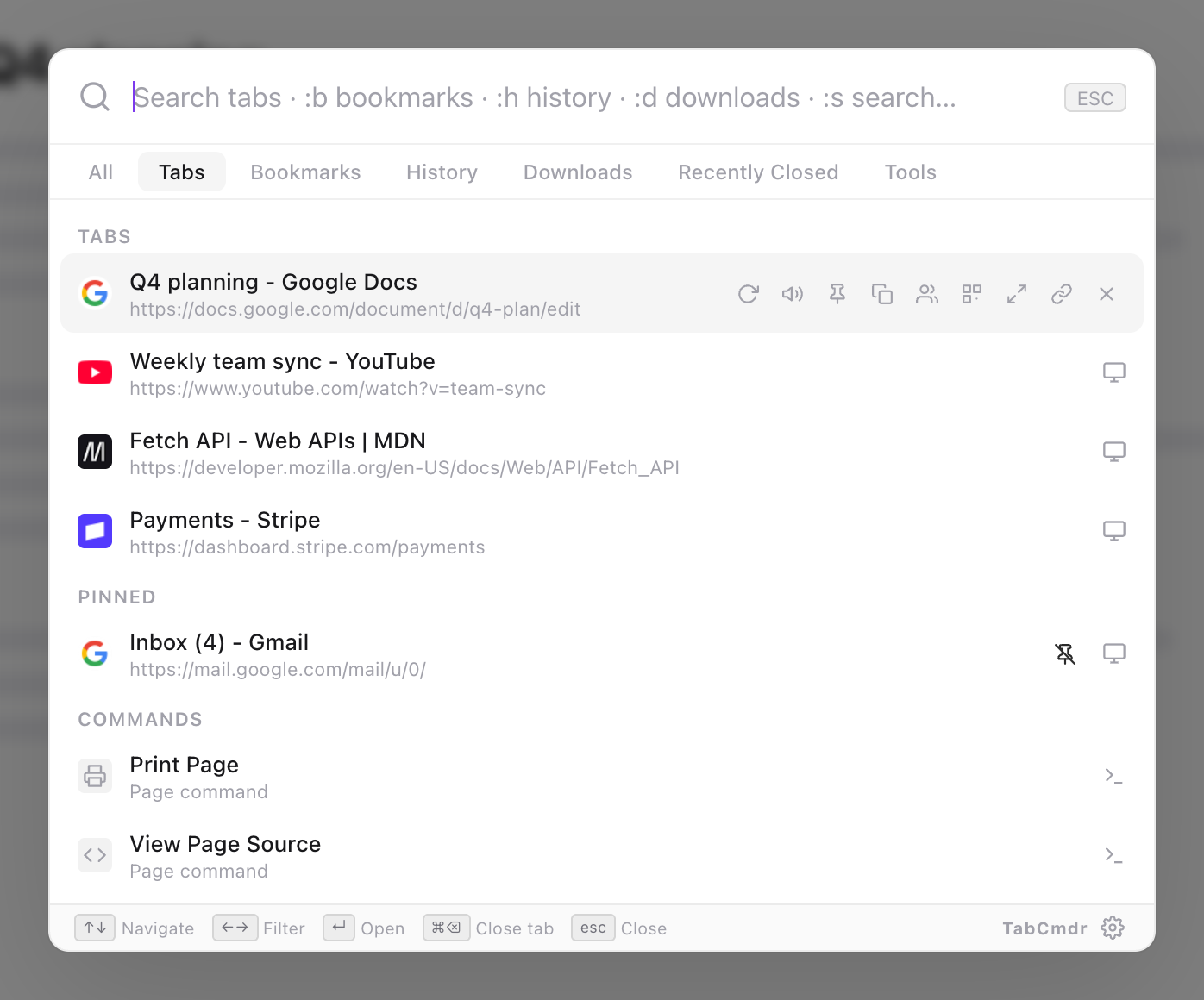Click the code brackets icon for View Page Source

95,855
